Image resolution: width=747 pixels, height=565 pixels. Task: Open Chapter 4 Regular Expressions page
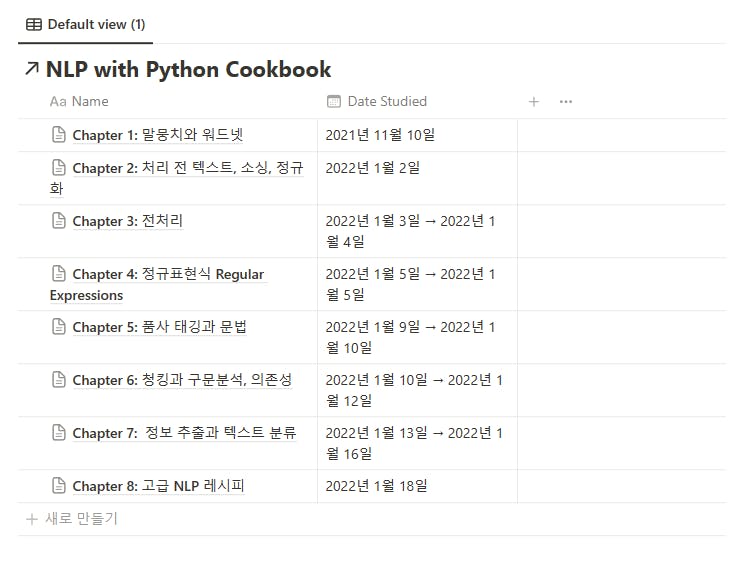(168, 274)
